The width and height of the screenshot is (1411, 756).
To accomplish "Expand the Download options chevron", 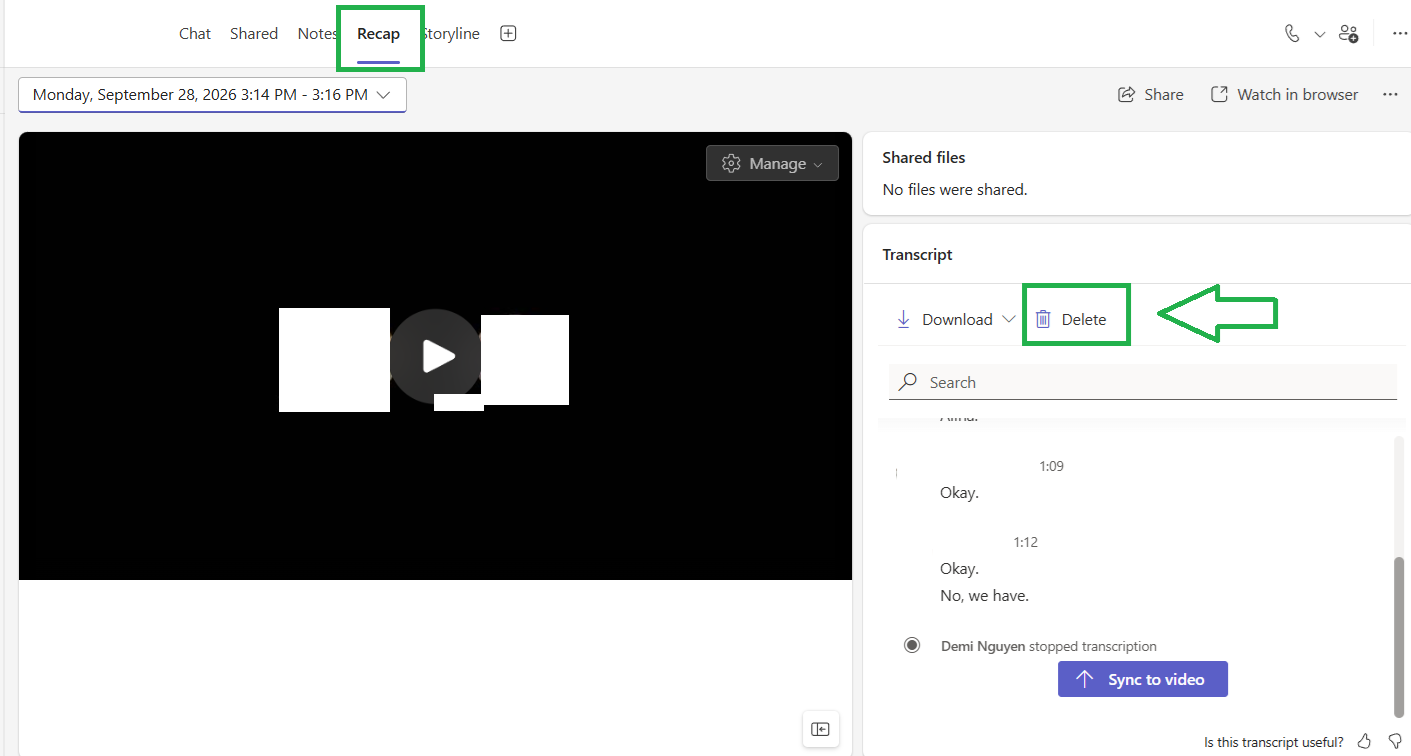I will pyautogui.click(x=1008, y=319).
